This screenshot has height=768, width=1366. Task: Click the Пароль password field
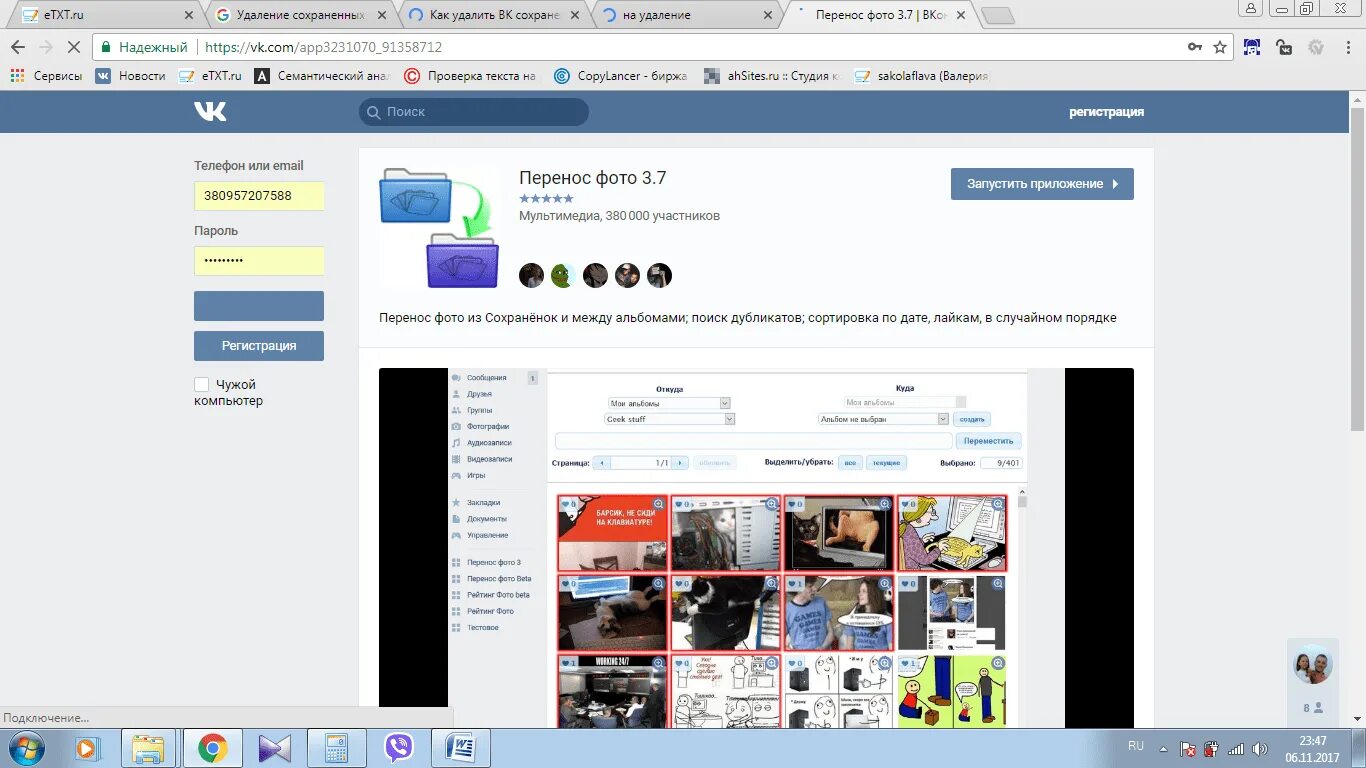[x=259, y=261]
